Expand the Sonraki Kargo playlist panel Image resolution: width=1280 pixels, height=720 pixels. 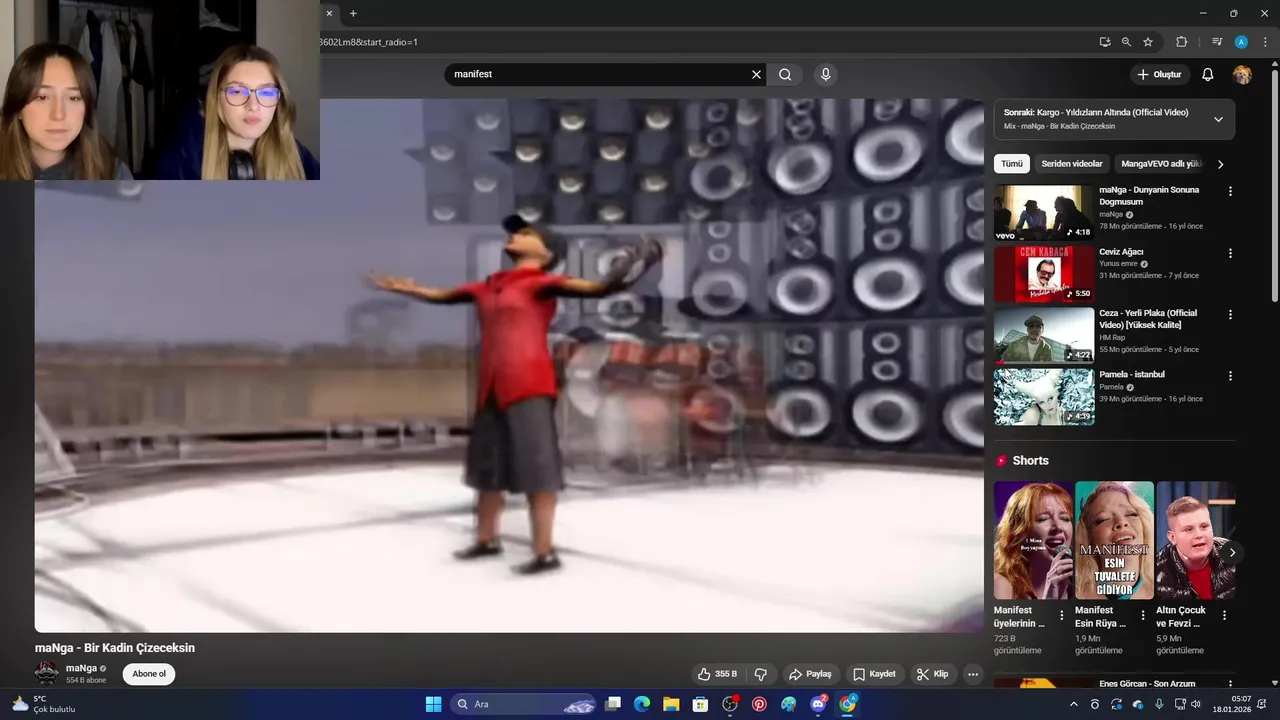pos(1218,119)
